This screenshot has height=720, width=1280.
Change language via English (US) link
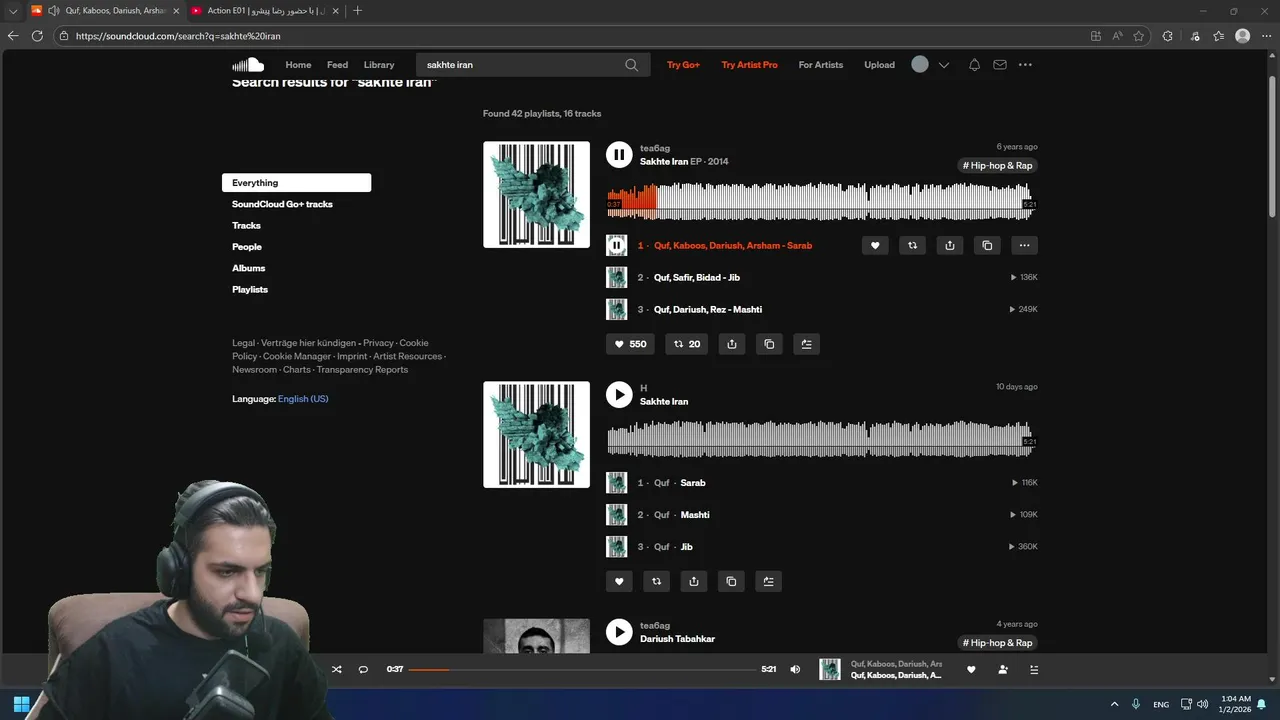click(x=303, y=399)
